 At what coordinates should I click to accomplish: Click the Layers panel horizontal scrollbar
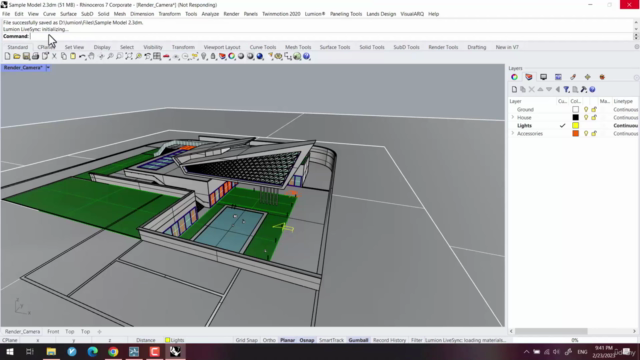[551, 331]
